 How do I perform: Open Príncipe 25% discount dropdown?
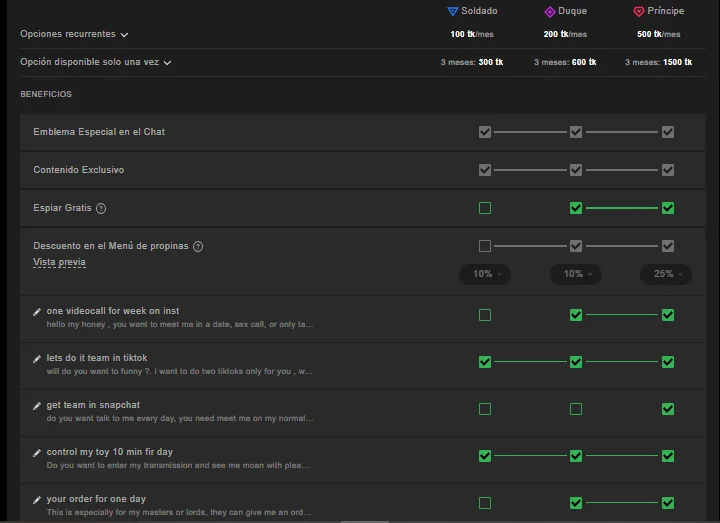click(x=666, y=274)
